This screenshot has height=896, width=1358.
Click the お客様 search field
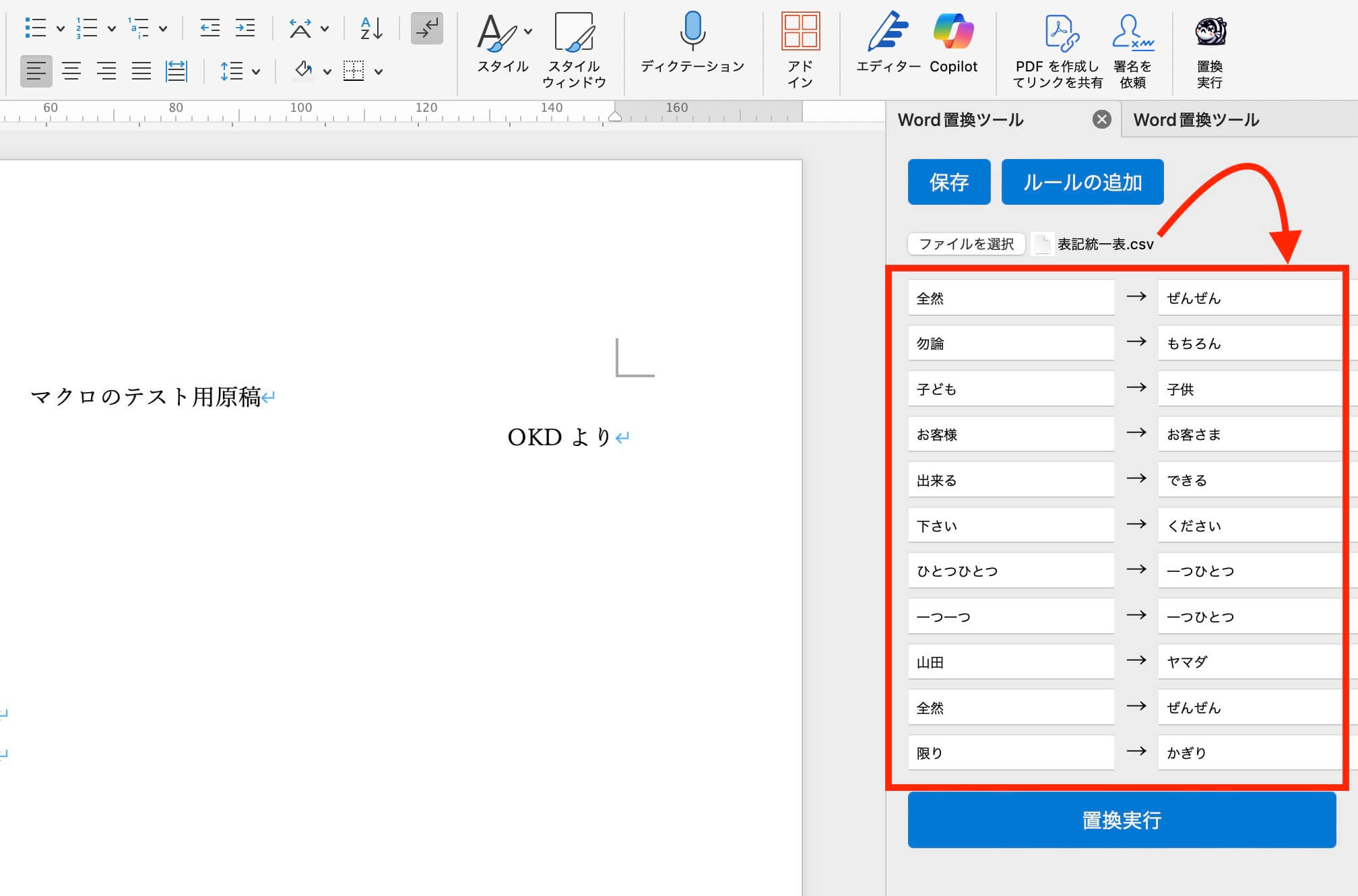(1010, 434)
